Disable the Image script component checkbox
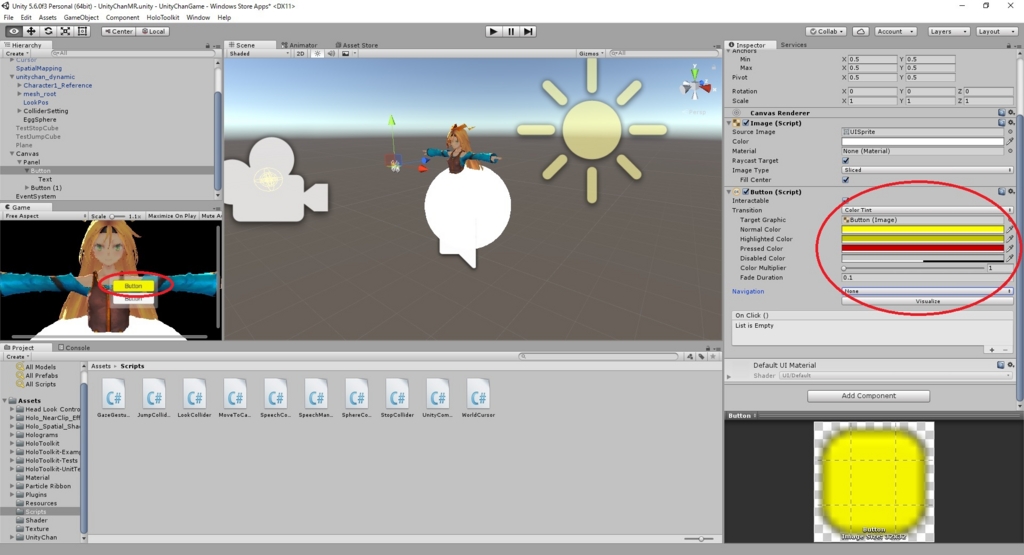Viewport: 1024px width, 555px height. 746,123
